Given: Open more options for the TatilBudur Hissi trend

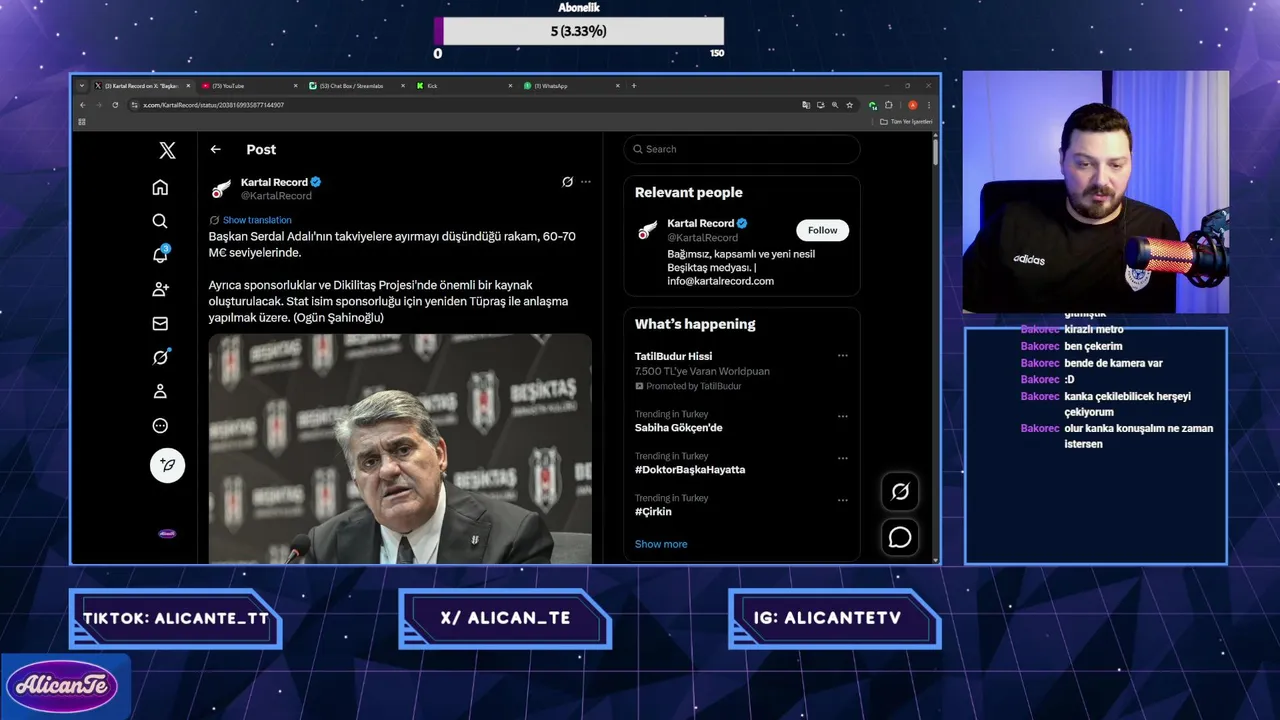Looking at the screenshot, I should point(843,356).
